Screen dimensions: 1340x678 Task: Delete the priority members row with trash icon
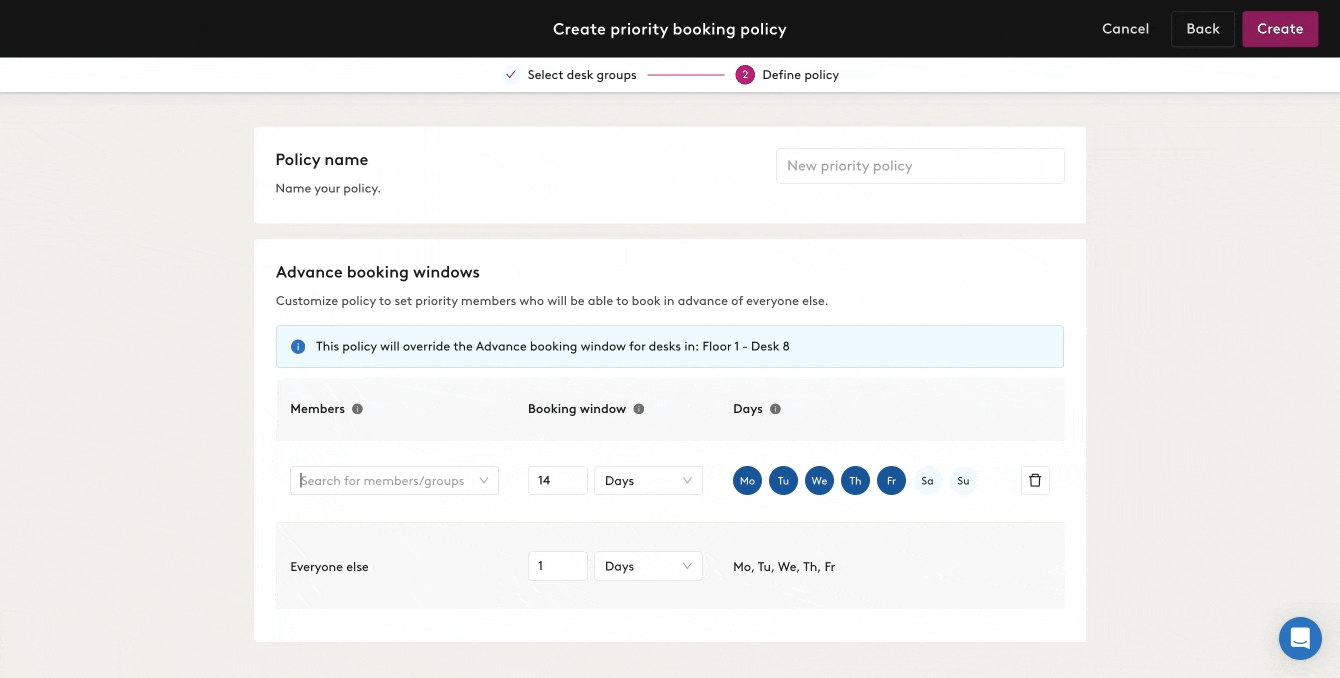click(x=1035, y=481)
